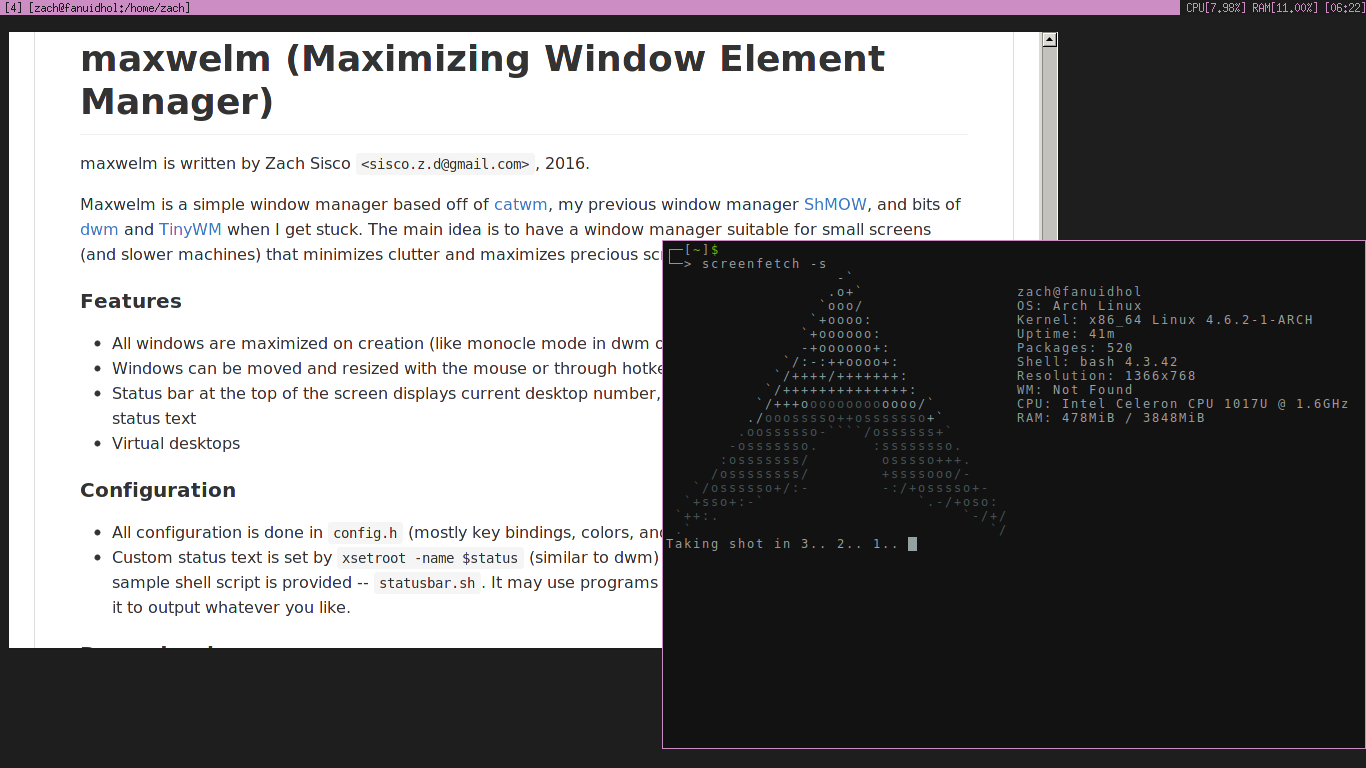Click the WM: Not Found line

[x=1075, y=390]
